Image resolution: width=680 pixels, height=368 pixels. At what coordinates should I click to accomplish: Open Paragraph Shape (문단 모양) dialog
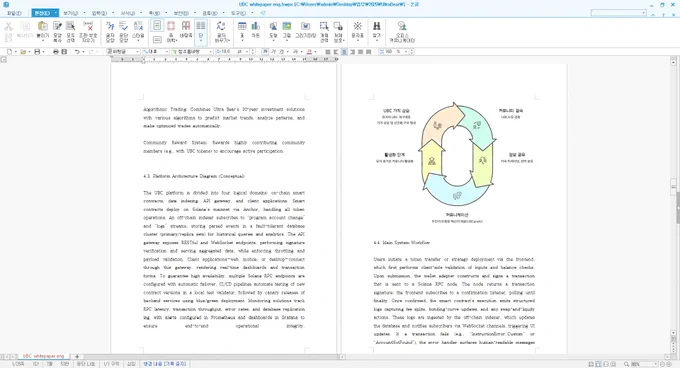tap(124, 31)
